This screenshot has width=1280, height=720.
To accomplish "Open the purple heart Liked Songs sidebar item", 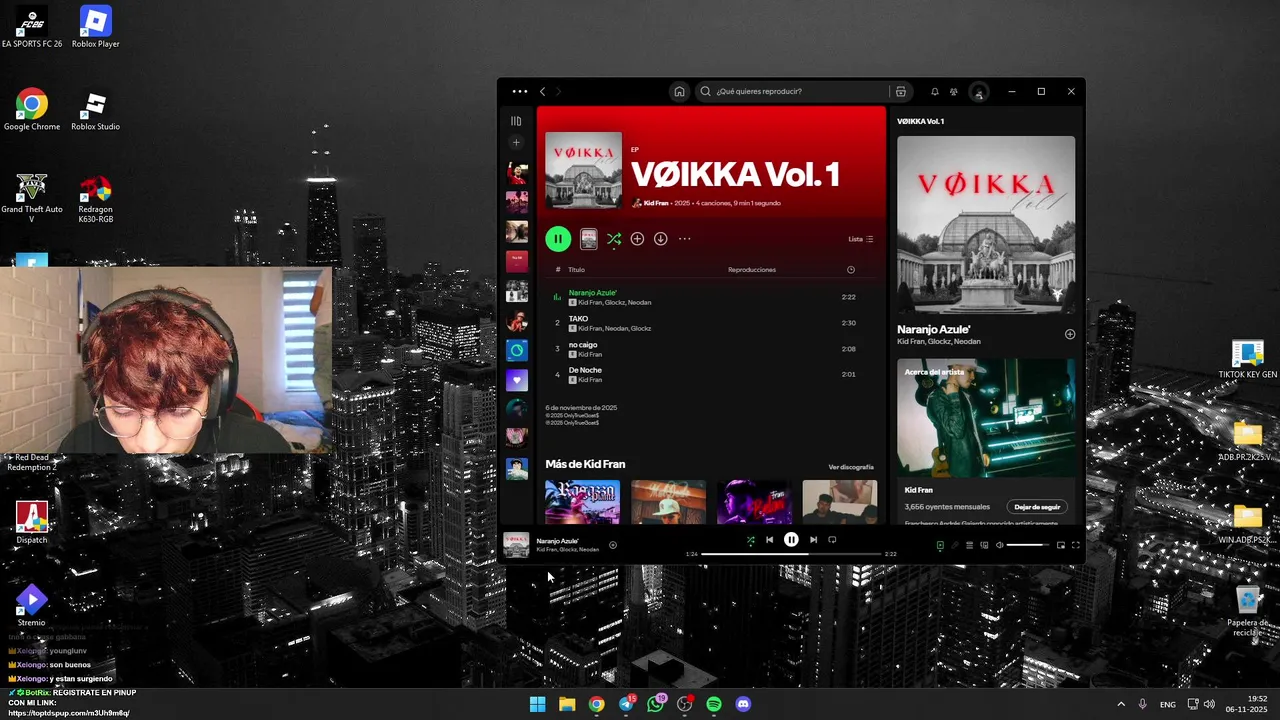I will [x=517, y=380].
